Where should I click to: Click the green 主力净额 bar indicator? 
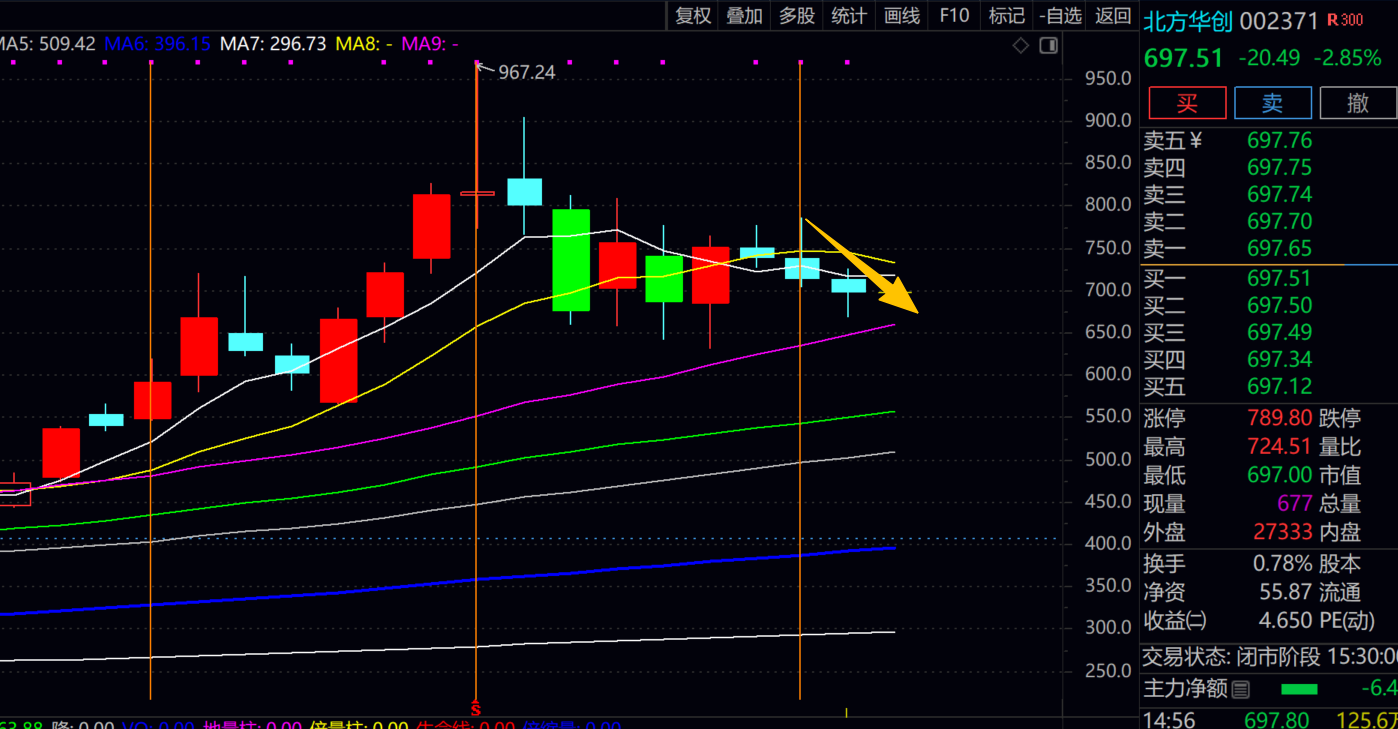pos(1299,689)
